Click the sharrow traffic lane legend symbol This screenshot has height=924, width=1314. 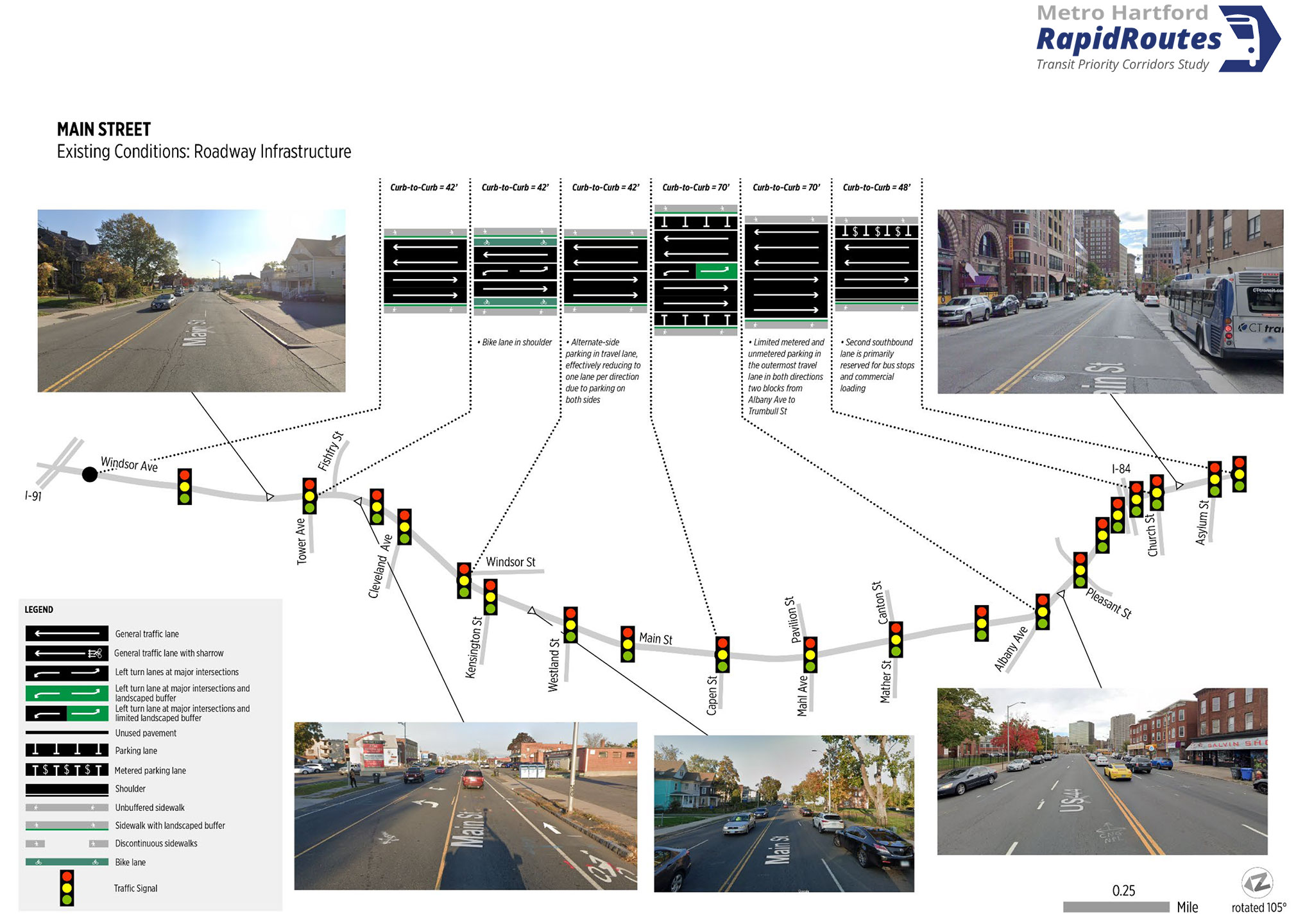click(67, 653)
